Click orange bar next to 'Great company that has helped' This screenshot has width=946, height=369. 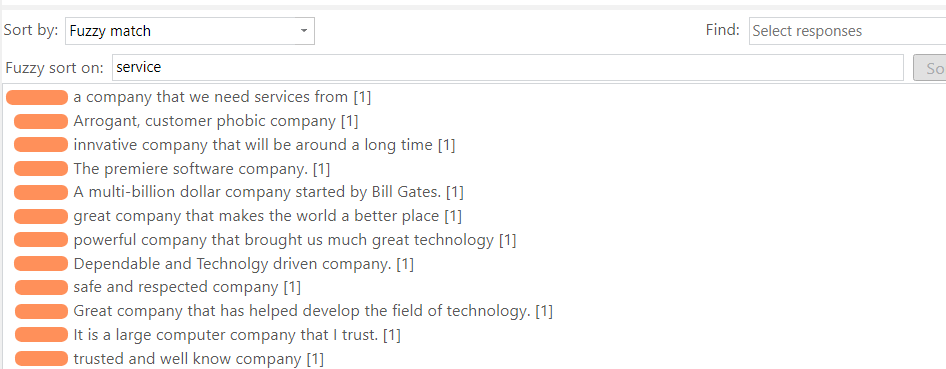pyautogui.click(x=41, y=311)
